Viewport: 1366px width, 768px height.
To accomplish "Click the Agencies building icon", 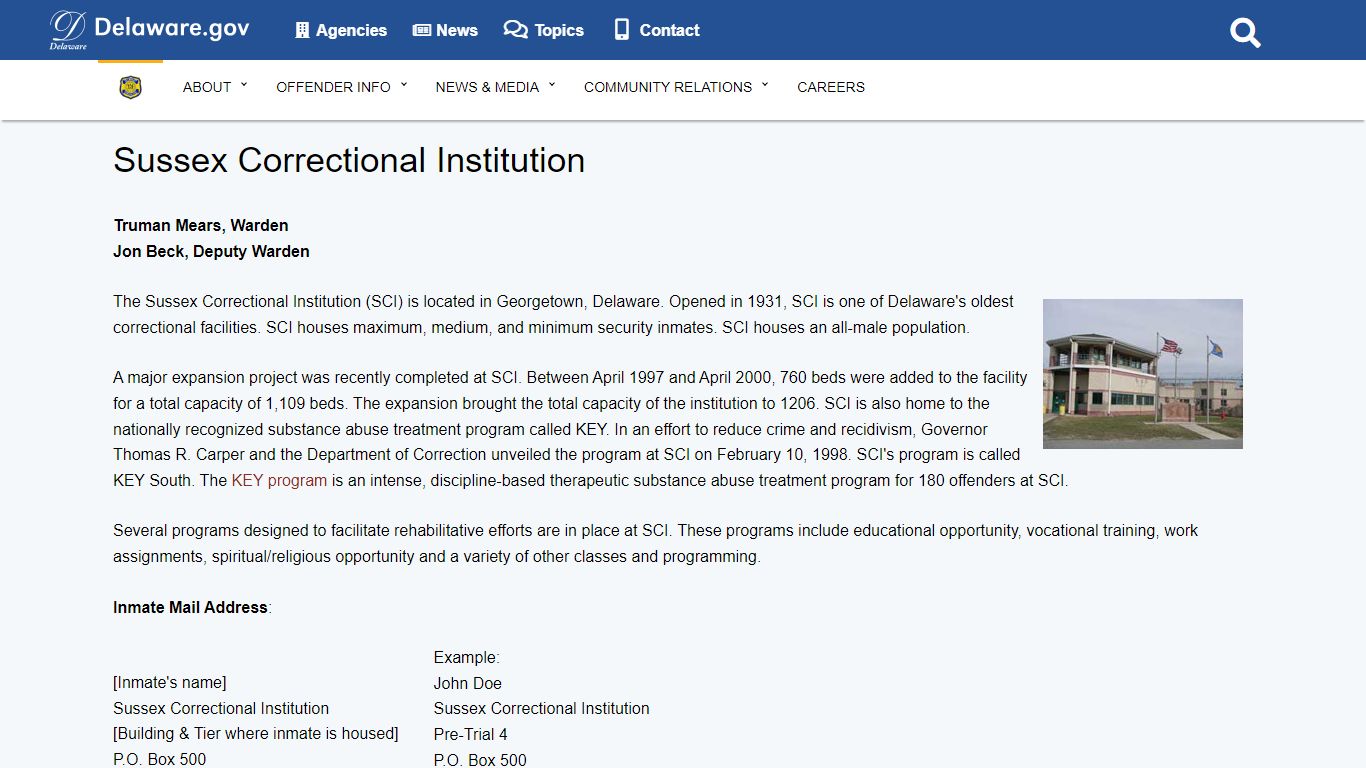I will click(x=302, y=30).
